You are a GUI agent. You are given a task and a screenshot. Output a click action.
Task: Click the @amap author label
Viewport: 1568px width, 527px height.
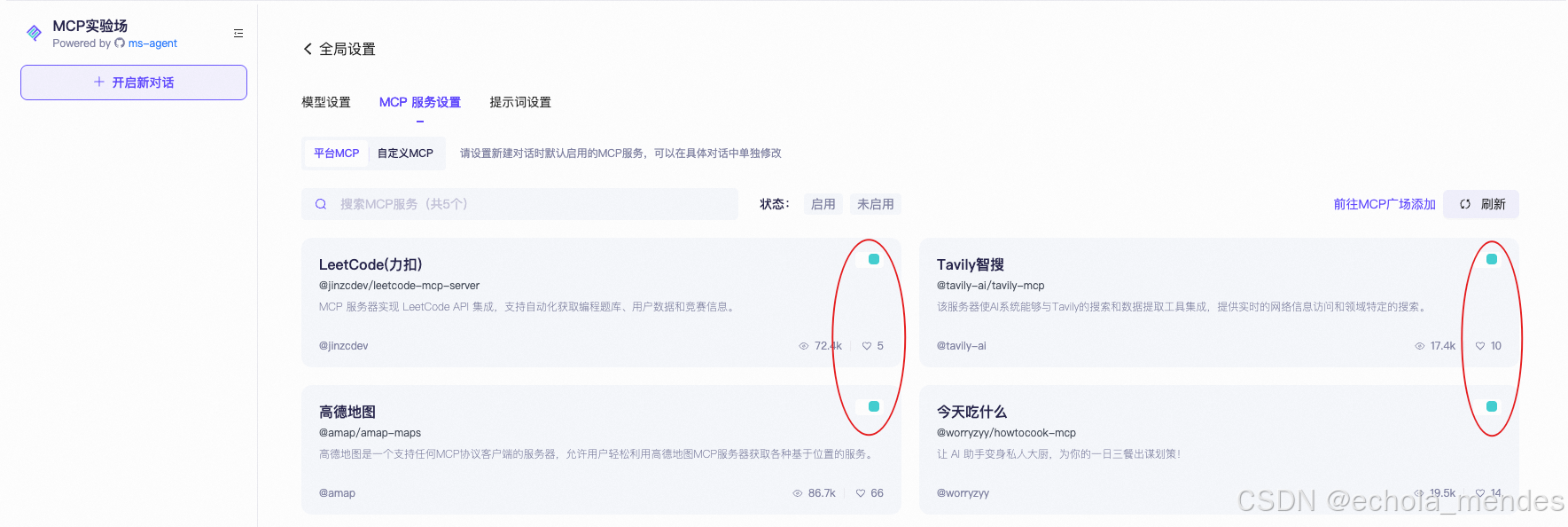(337, 493)
